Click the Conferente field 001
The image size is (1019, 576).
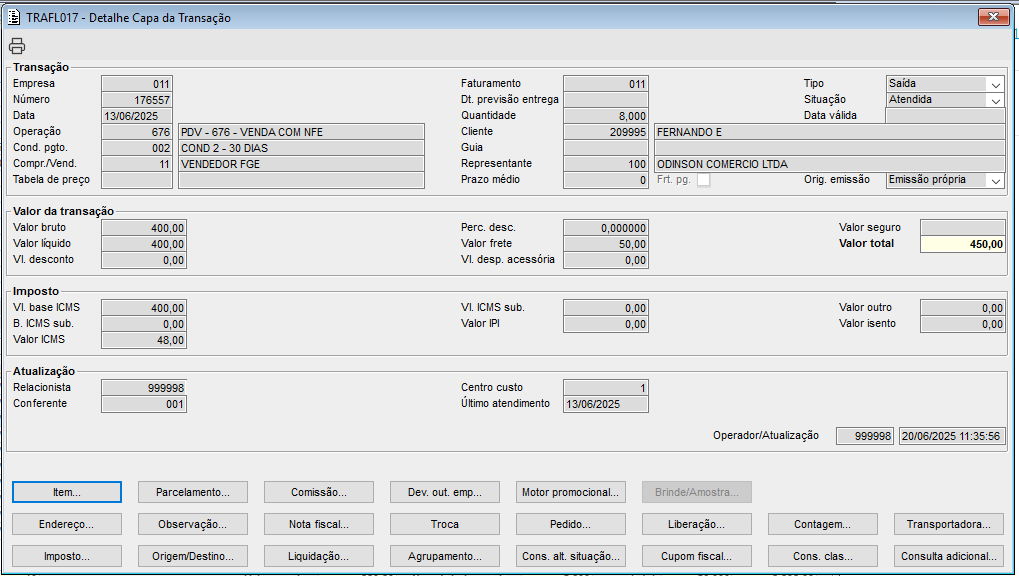(x=144, y=404)
